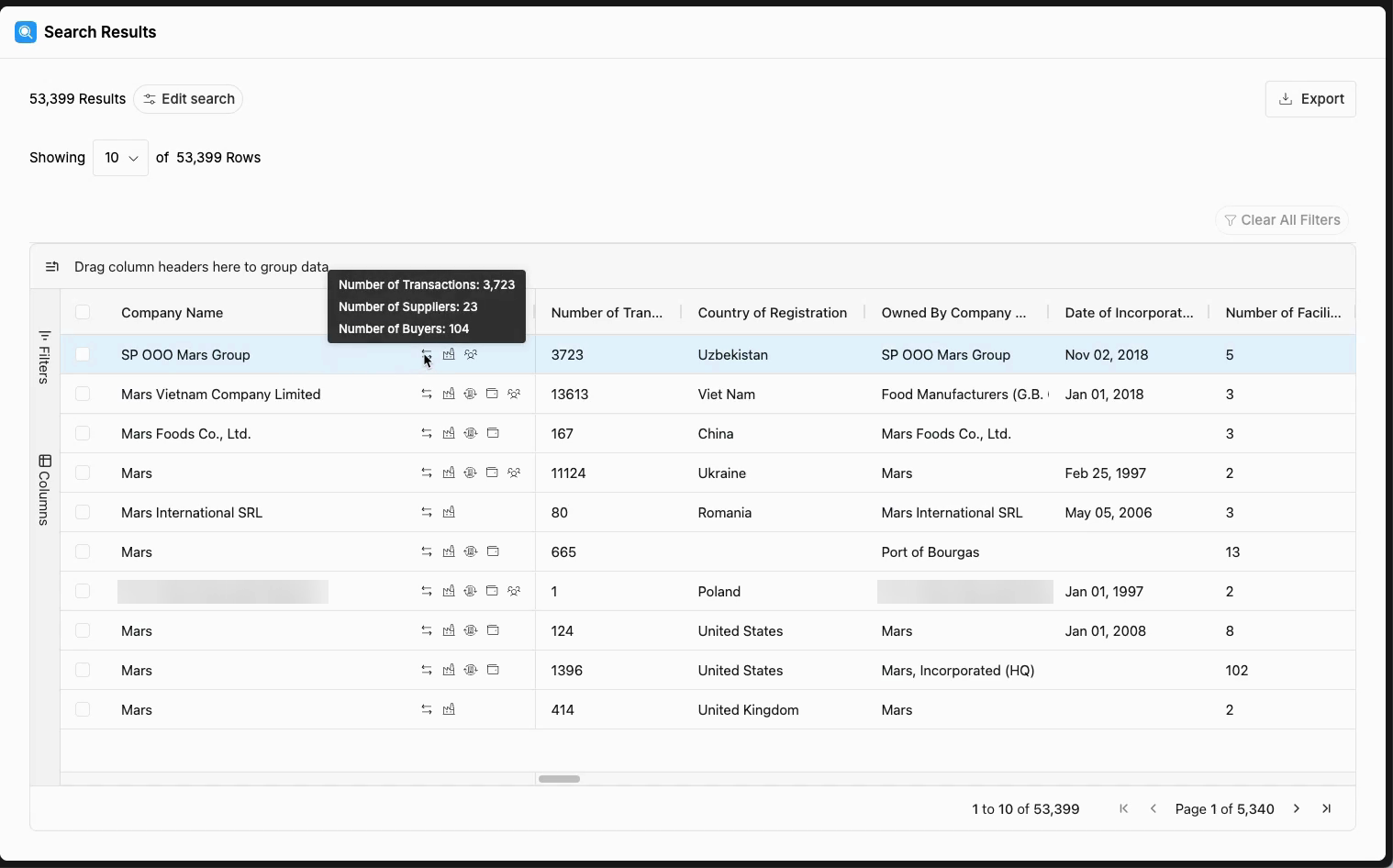Click wallet icon in the Port of Bourgas row
The width and height of the screenshot is (1393, 868).
click(x=493, y=551)
